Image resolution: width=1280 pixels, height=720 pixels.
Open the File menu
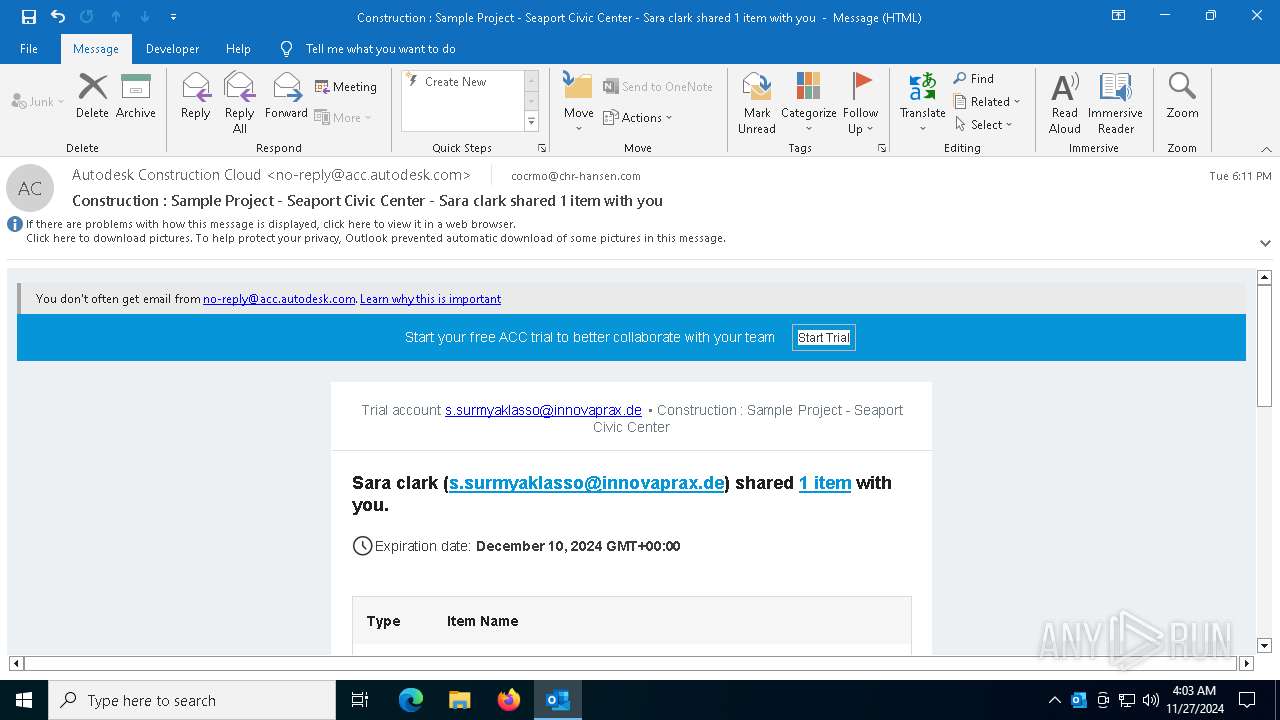pos(29,49)
